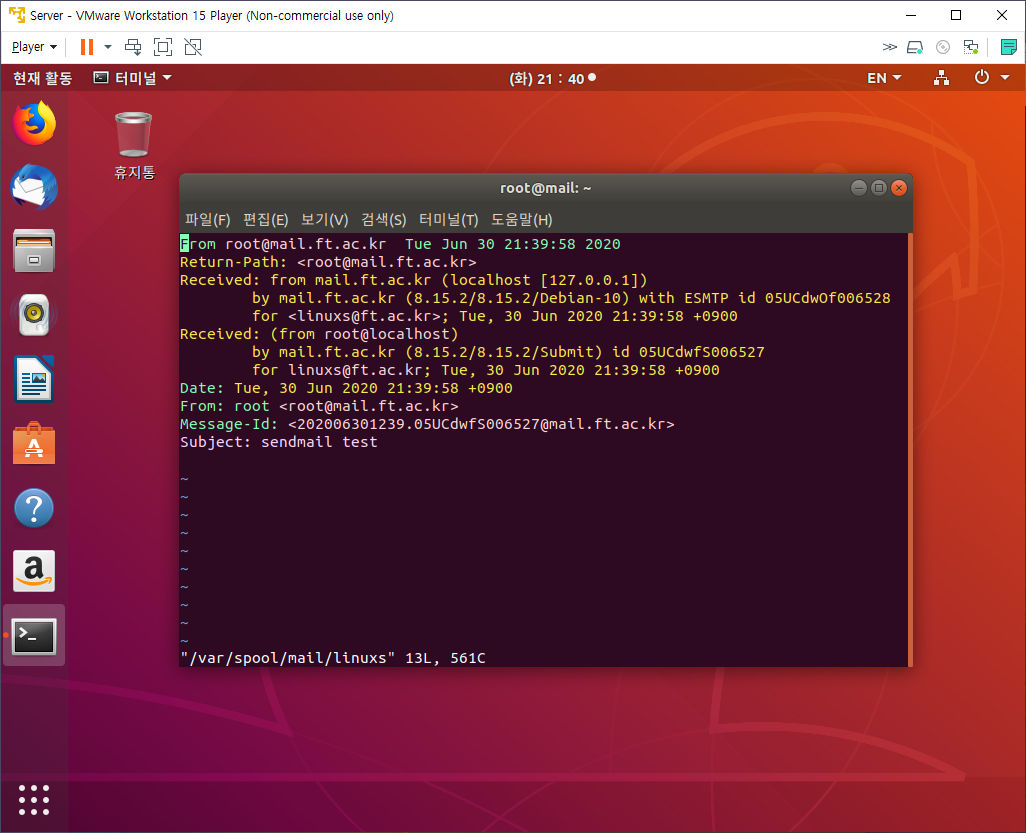The height and width of the screenshot is (833, 1026).
Task: Show applications grid button
Action: [x=34, y=800]
